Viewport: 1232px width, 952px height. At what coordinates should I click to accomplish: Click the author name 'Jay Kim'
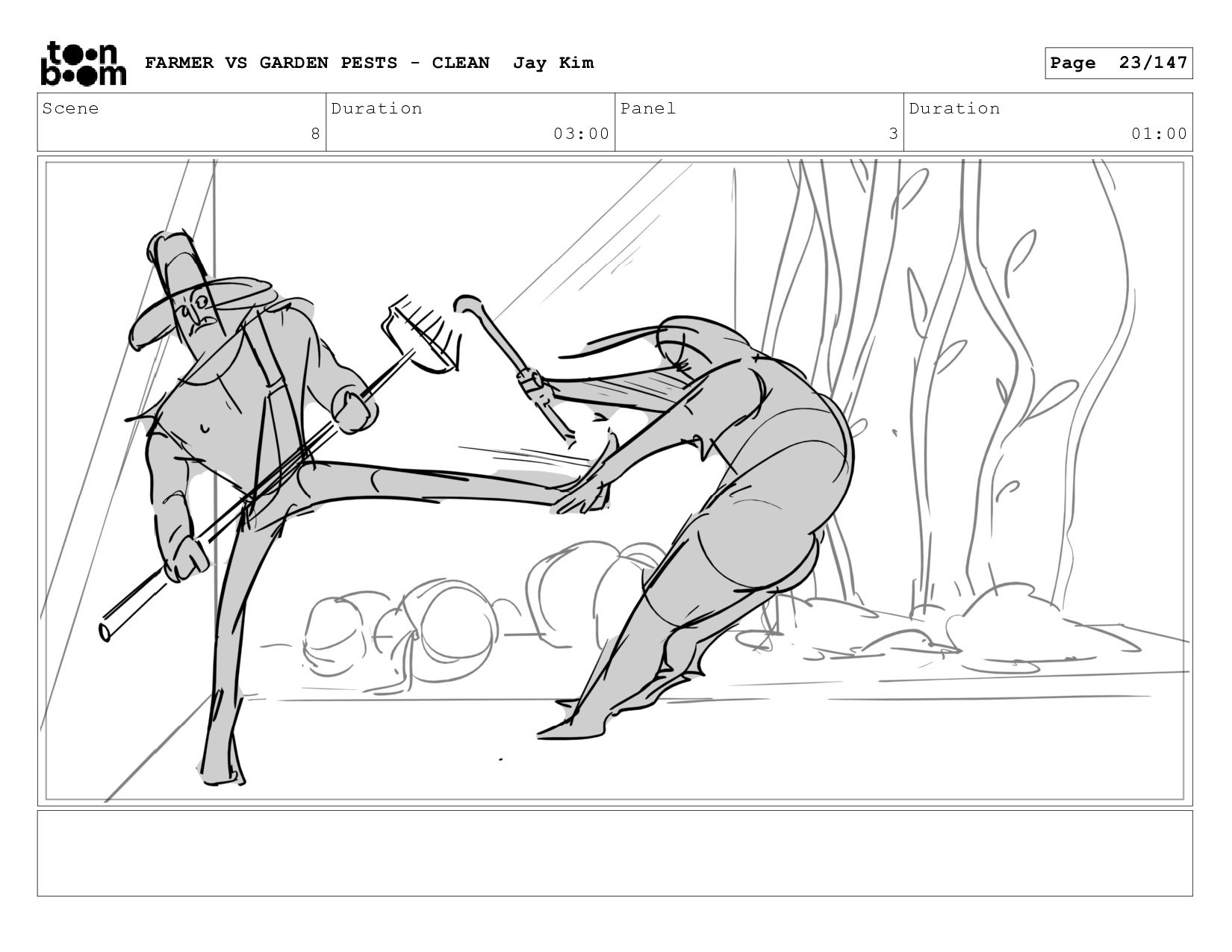coord(553,63)
